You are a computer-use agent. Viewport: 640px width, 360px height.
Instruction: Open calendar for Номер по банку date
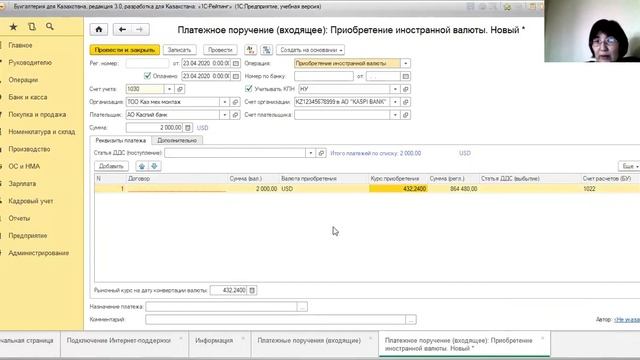[x=405, y=76]
